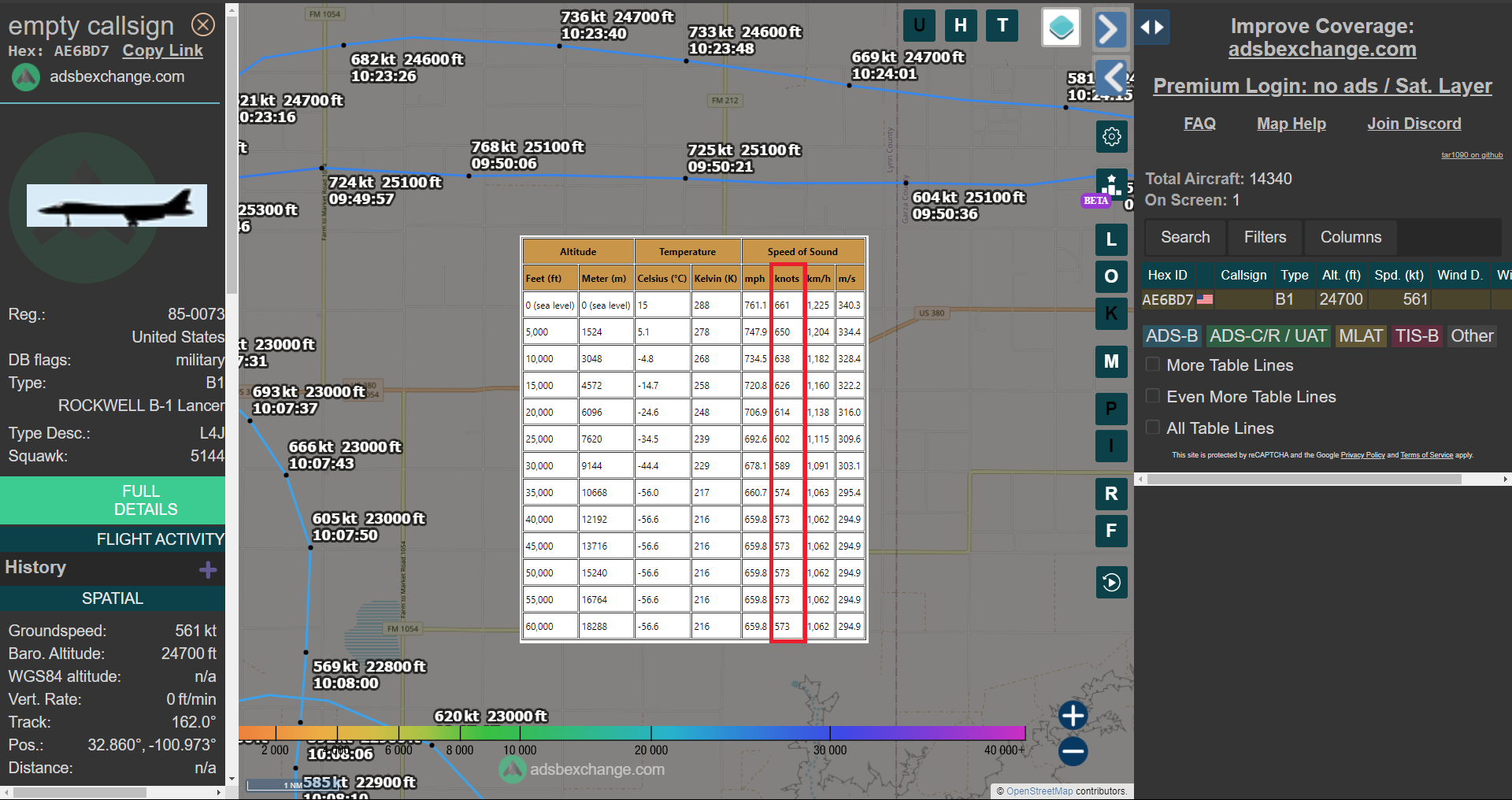The height and width of the screenshot is (800, 1512).
Task: Sort table by Spd. (kt) column
Action: [1399, 275]
